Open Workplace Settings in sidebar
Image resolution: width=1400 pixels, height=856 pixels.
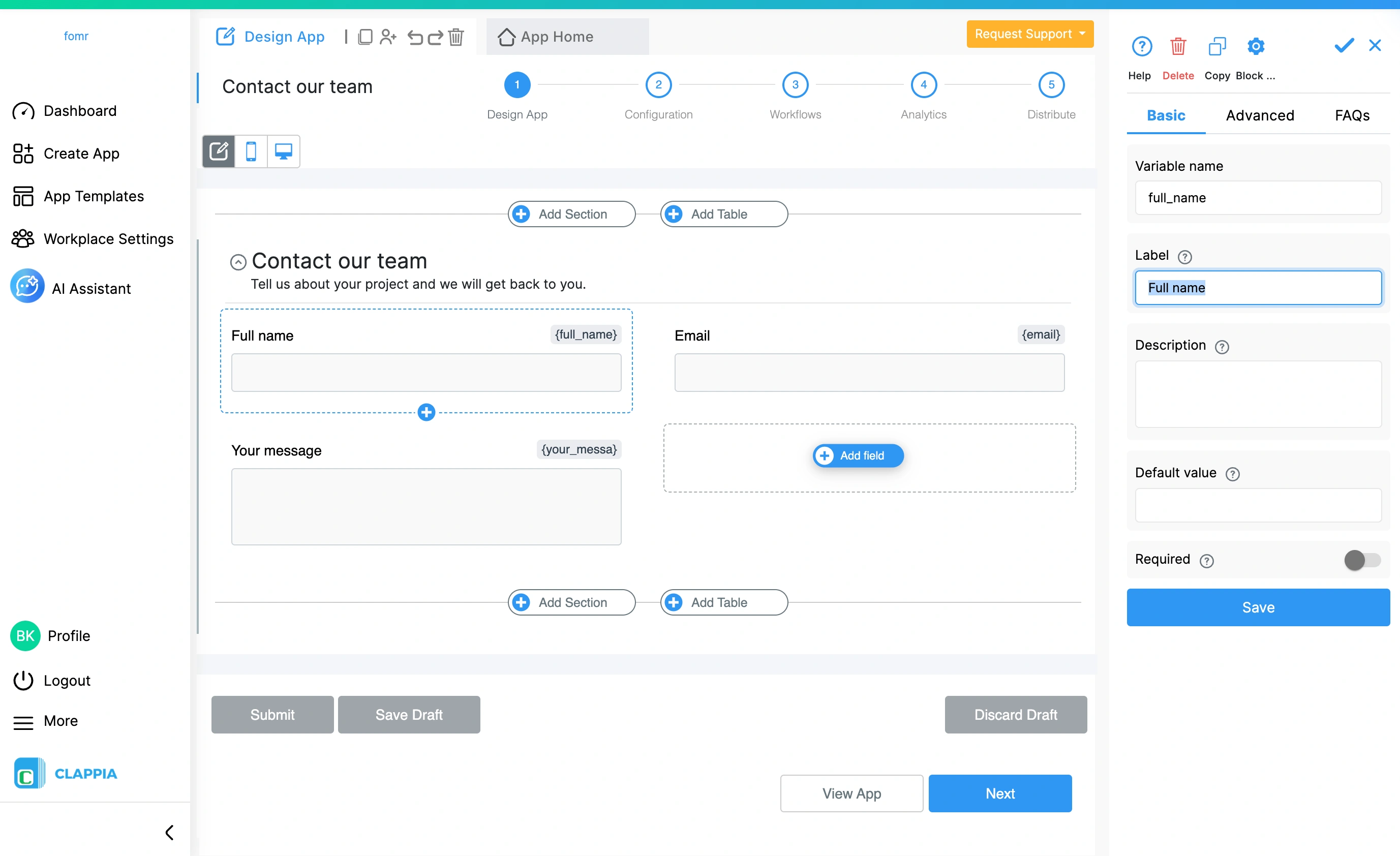[93, 239]
